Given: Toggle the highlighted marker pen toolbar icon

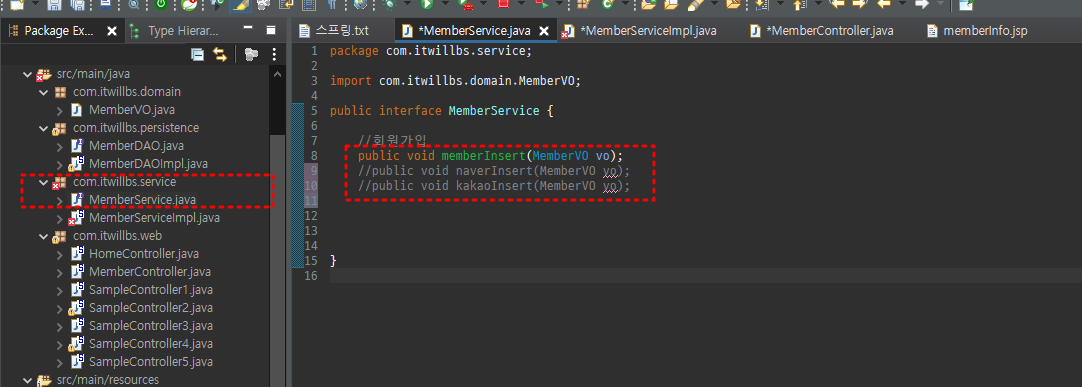Looking at the screenshot, I should [239, 5].
